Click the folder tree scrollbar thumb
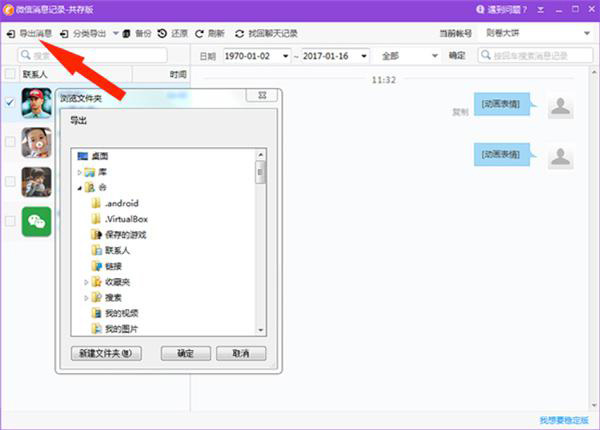The width and height of the screenshot is (600, 430). coord(261,172)
